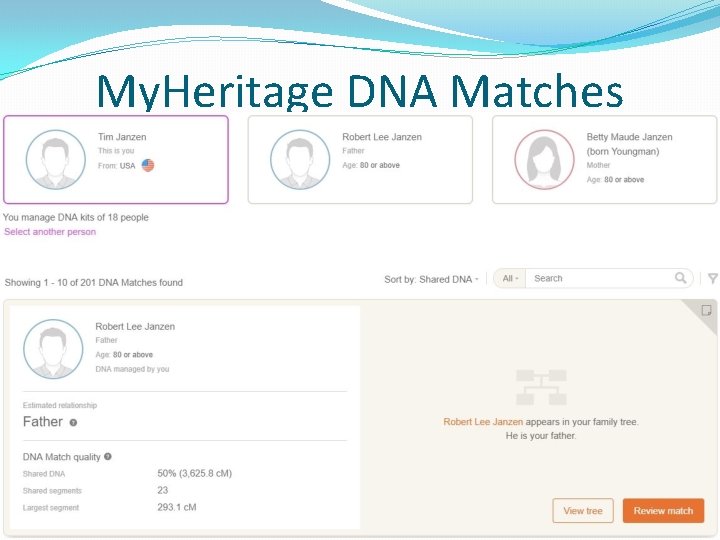Click the large 'Father' estimated relationship text
Image resolution: width=720 pixels, height=540 pixels.
pos(43,422)
